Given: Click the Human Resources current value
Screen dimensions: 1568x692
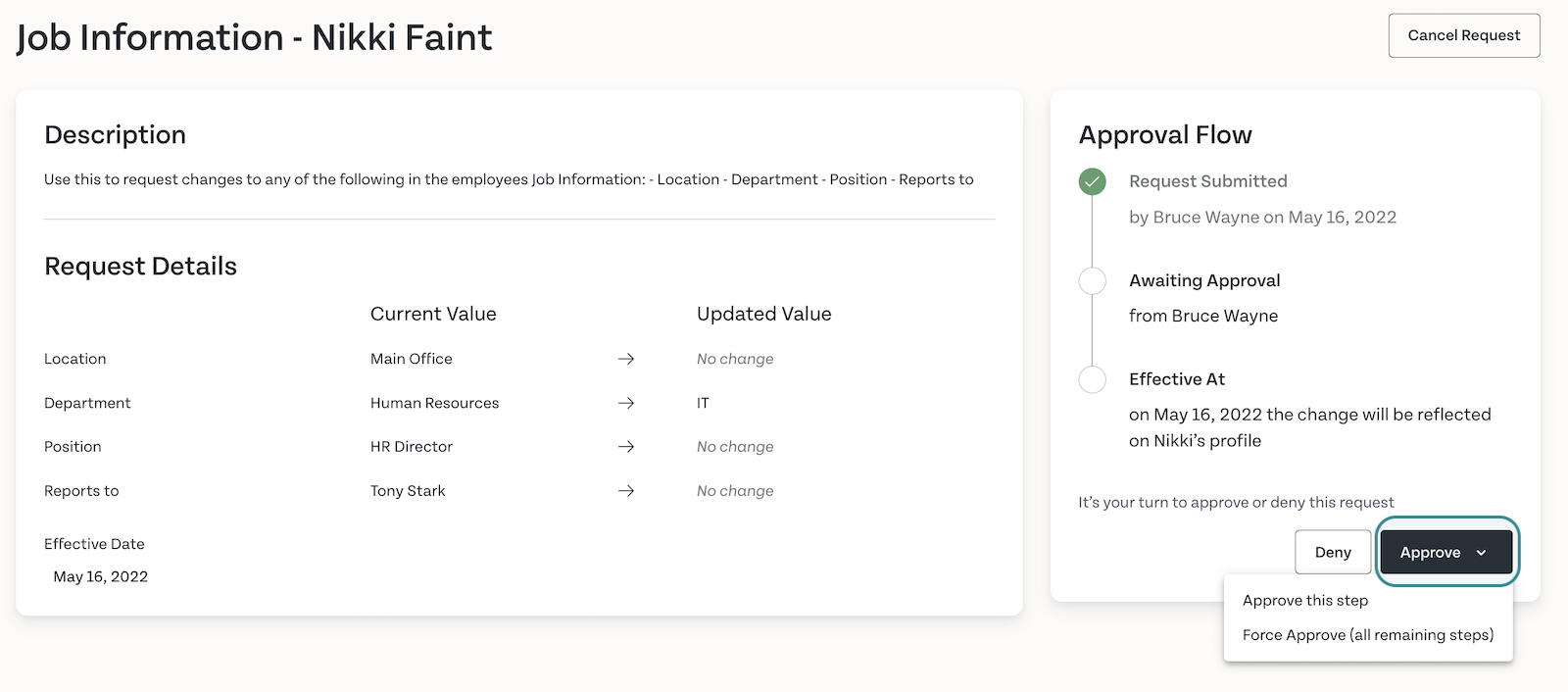Looking at the screenshot, I should tap(434, 403).
